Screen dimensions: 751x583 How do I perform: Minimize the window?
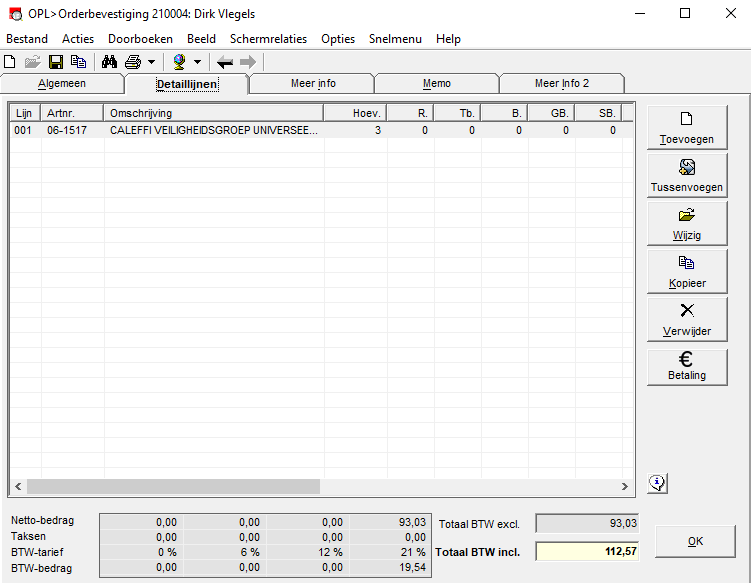tap(640, 13)
